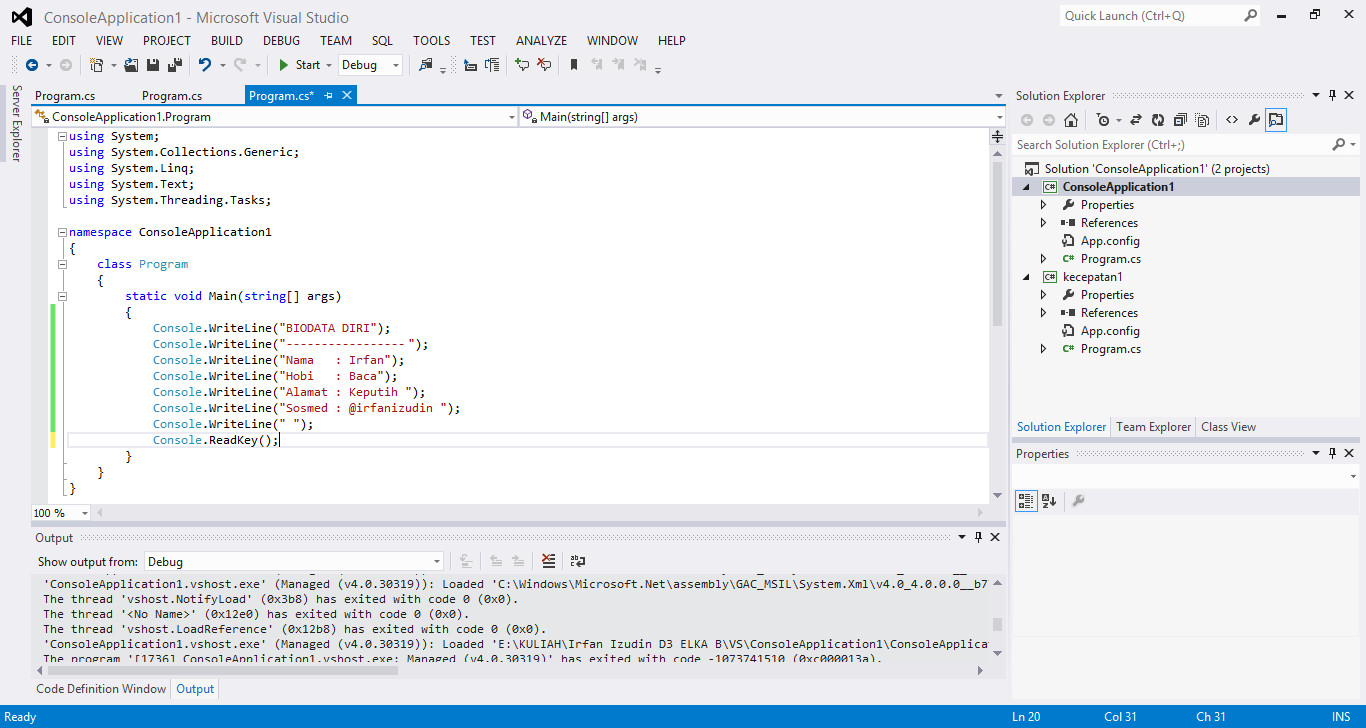The image size is (1366, 728).
Task: Click the Collapse All icon in Solution Explorer
Action: coord(1180,120)
